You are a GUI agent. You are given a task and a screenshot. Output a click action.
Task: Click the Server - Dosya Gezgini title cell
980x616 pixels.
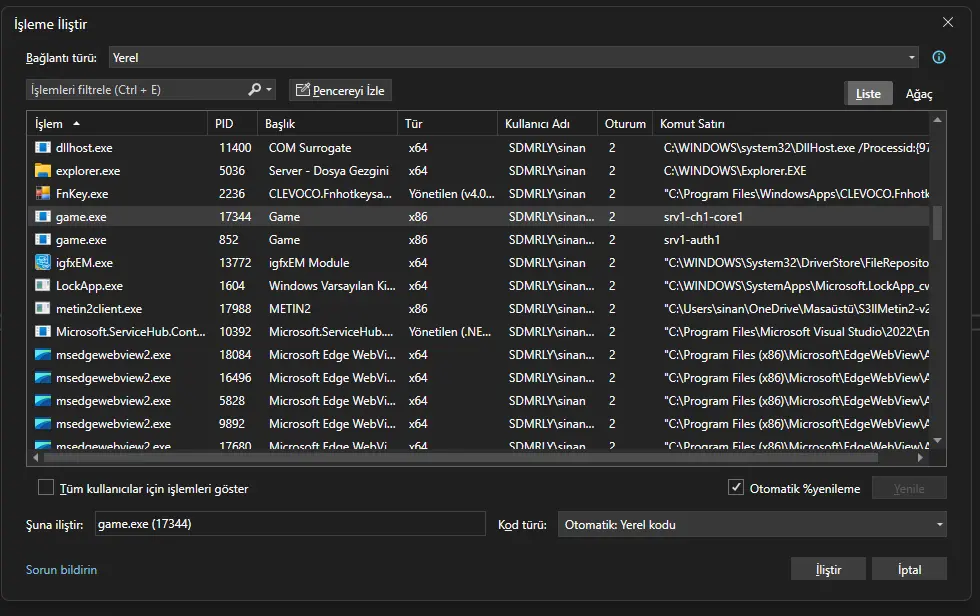329,171
